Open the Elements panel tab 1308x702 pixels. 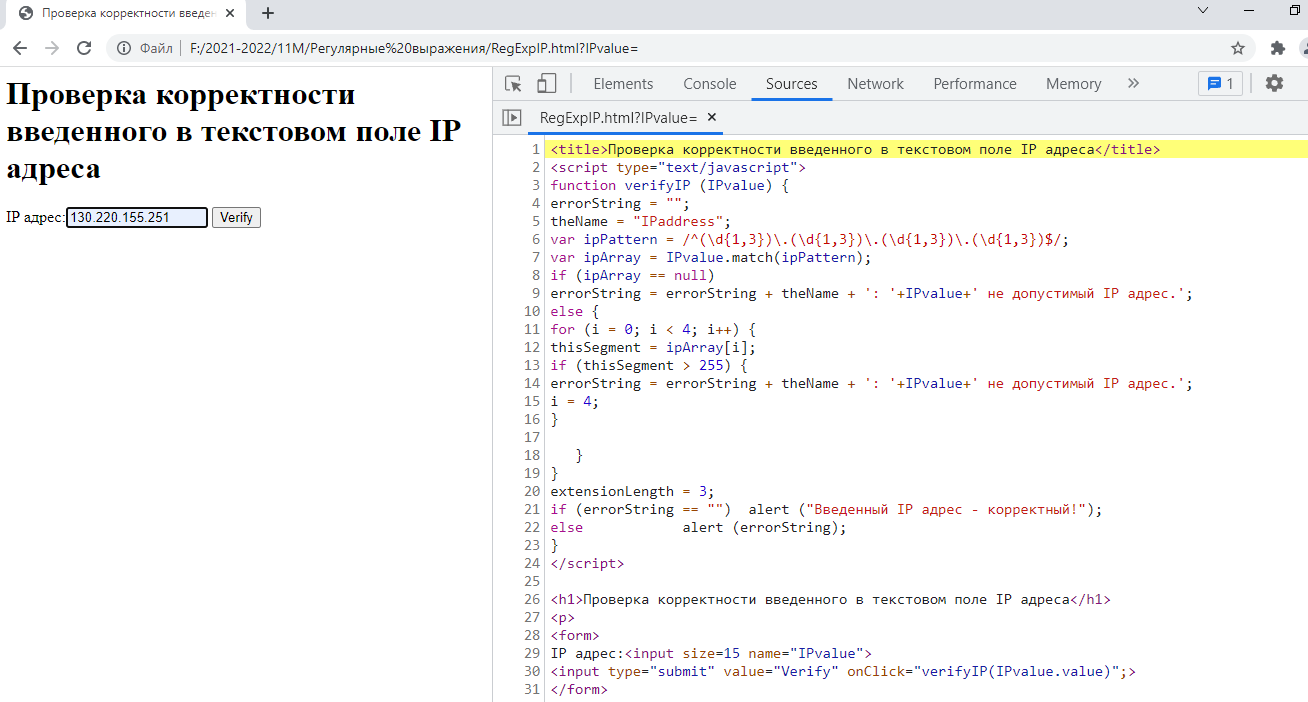coord(623,84)
